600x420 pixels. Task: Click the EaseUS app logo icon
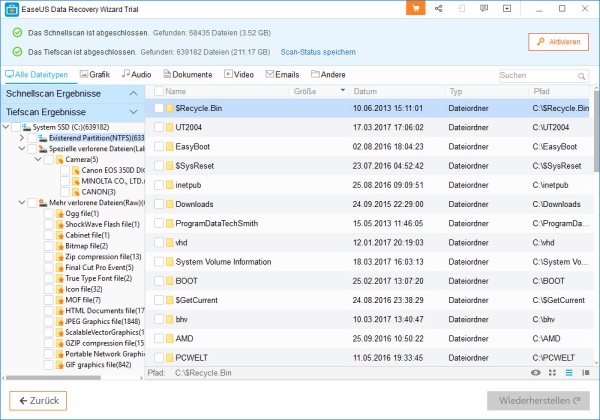11,10
